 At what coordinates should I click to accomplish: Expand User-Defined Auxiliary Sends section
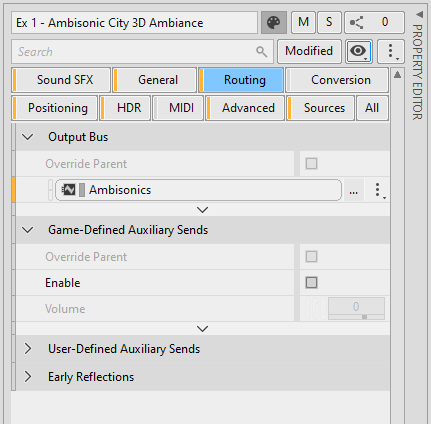pos(28,349)
